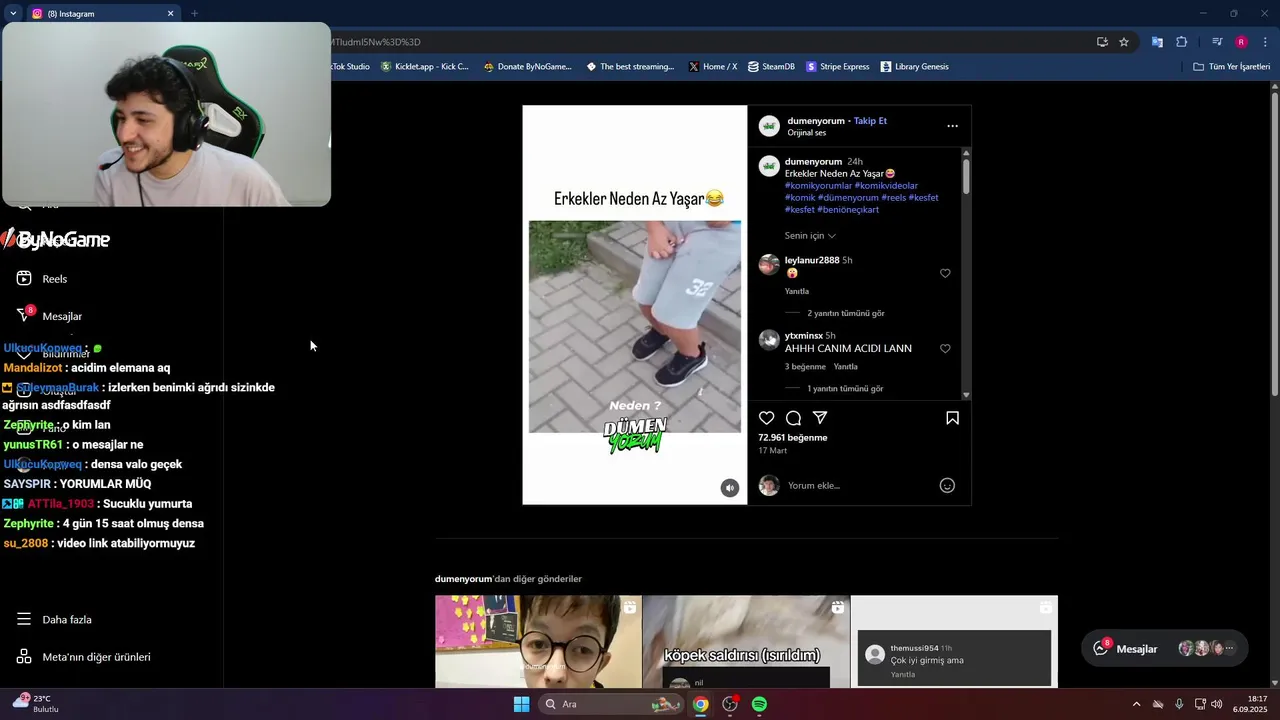Open the translate icon in Chrome toolbar
1280x720 pixels.
coord(1157,42)
